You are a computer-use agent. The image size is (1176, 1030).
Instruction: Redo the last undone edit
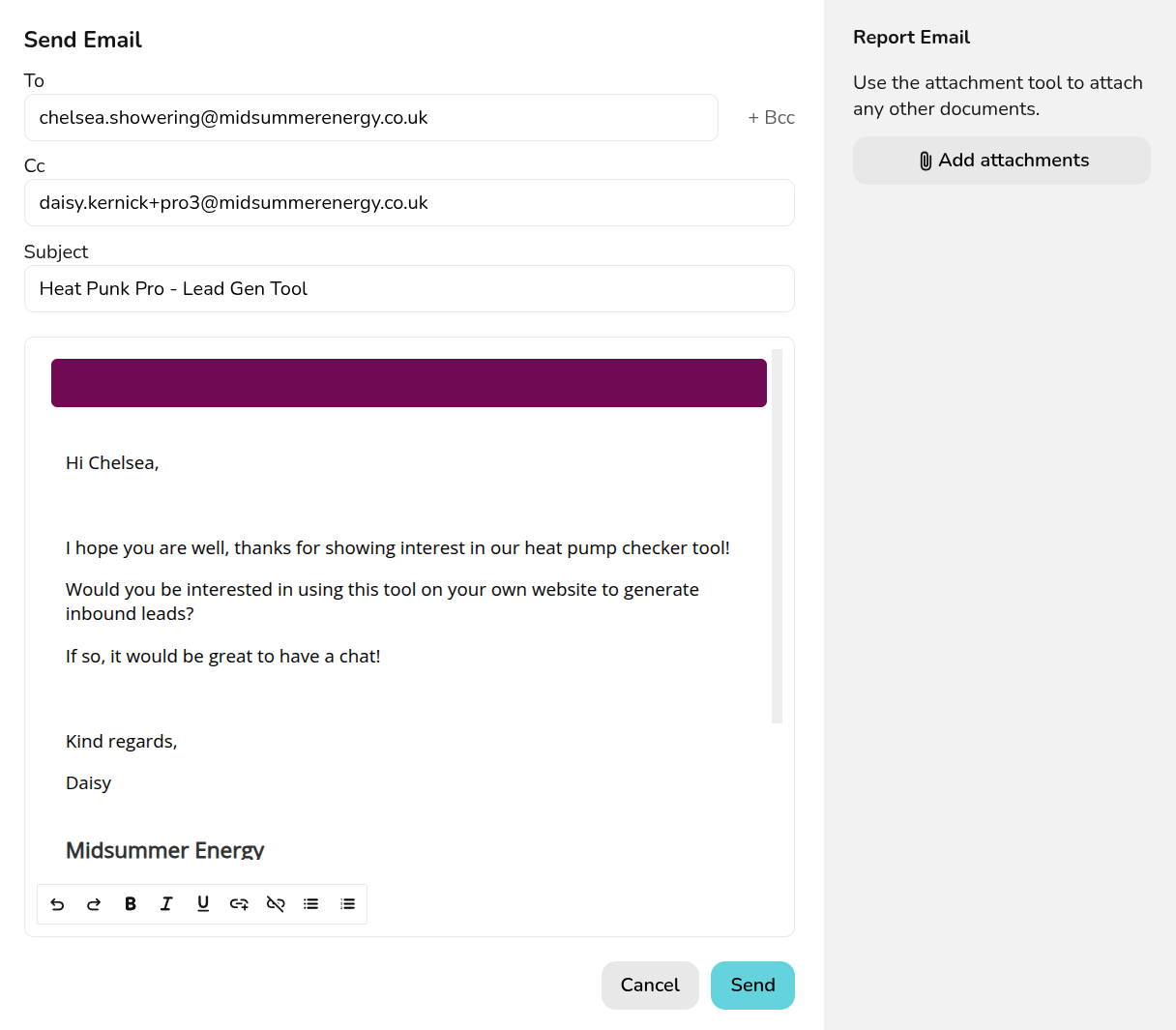94,904
